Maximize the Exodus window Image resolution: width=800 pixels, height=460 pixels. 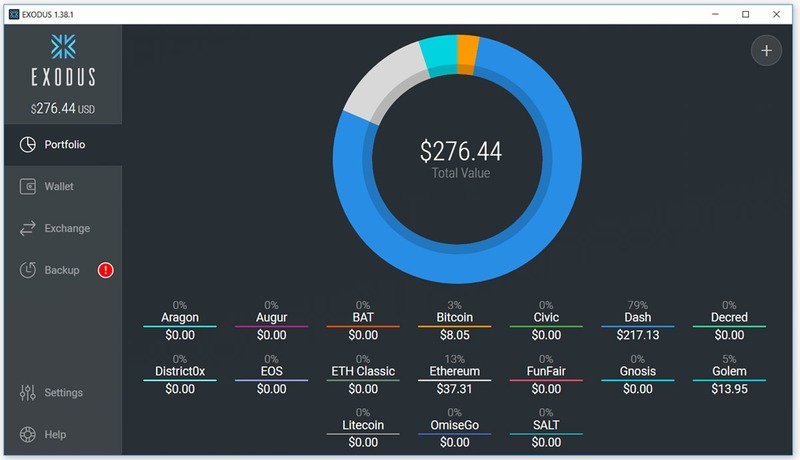click(745, 14)
